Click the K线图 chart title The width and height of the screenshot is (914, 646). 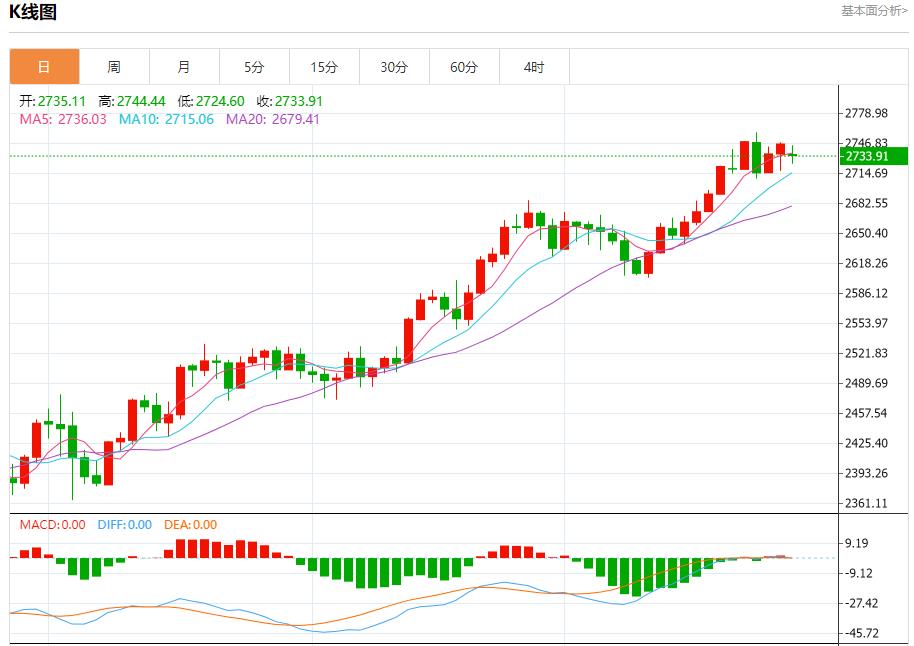33,12
